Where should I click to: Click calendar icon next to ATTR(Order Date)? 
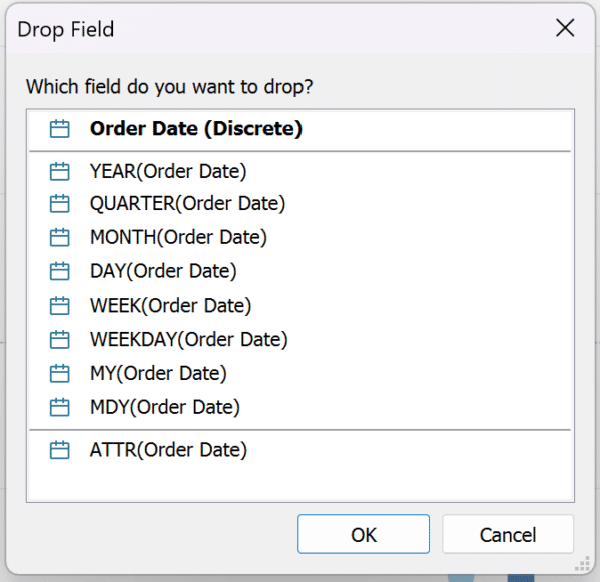[x=60, y=450]
